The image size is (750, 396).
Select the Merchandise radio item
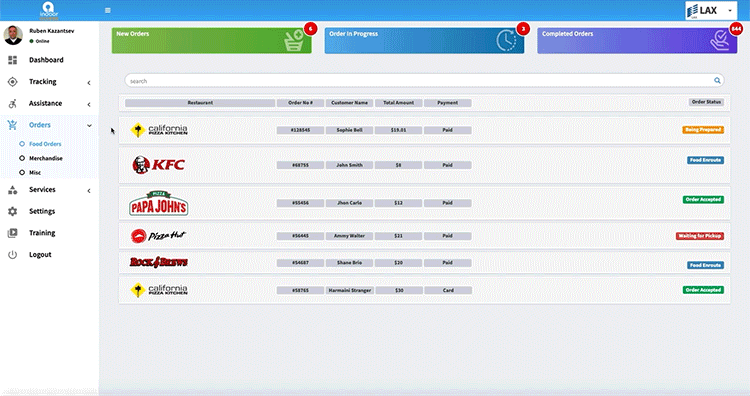pyautogui.click(x=41, y=158)
